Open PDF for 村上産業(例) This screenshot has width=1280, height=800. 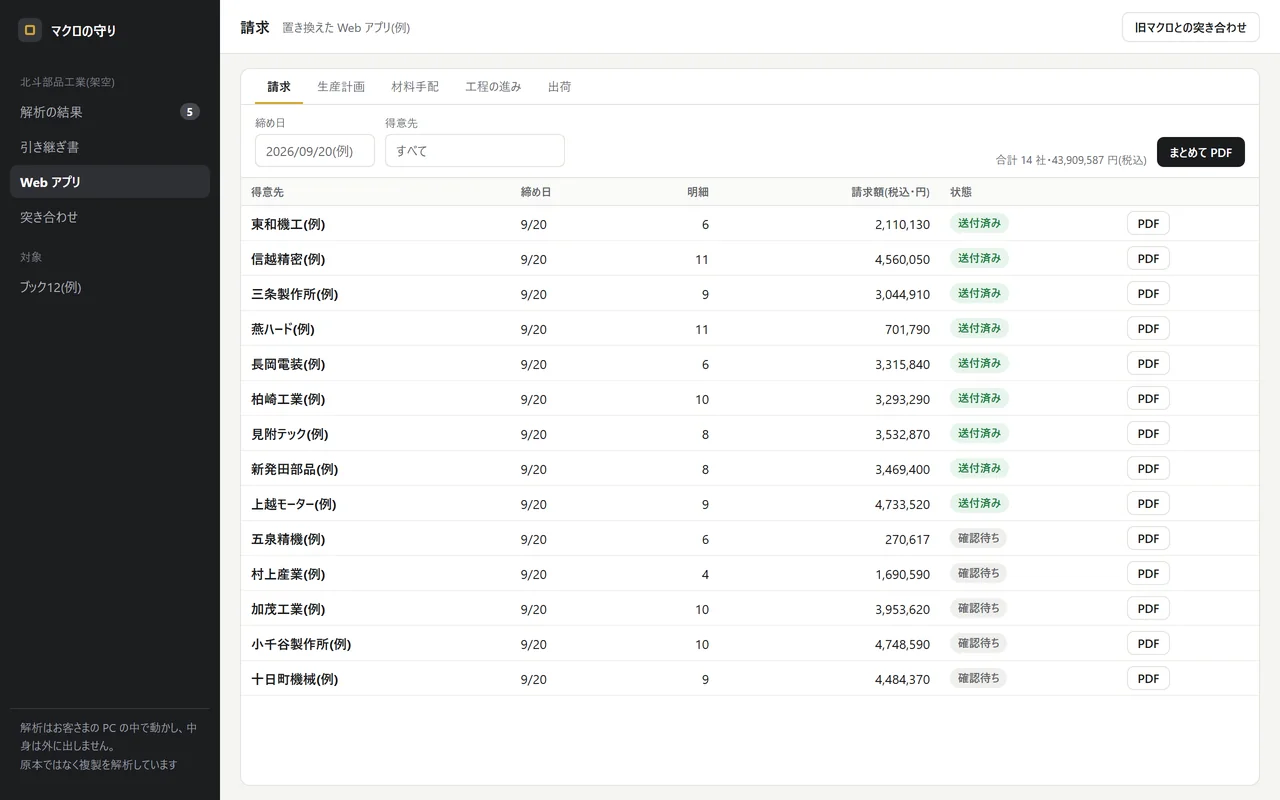[1148, 574]
